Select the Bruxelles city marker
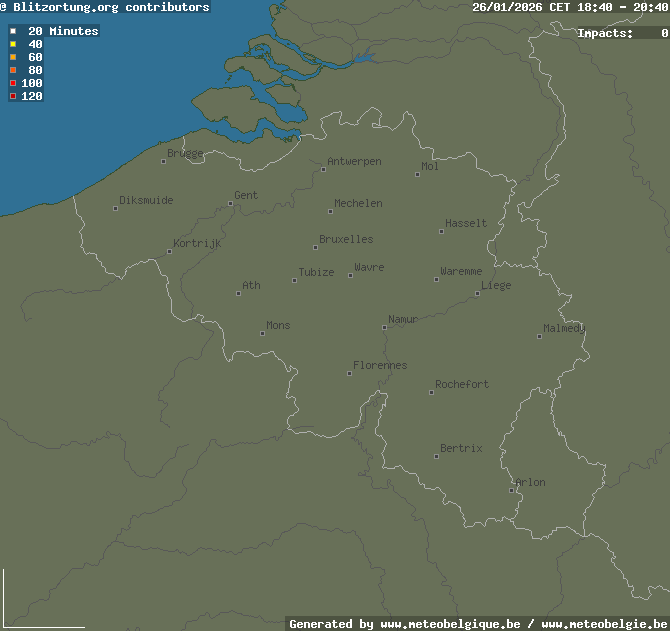Viewport: 670px width, 631px height. [315, 247]
